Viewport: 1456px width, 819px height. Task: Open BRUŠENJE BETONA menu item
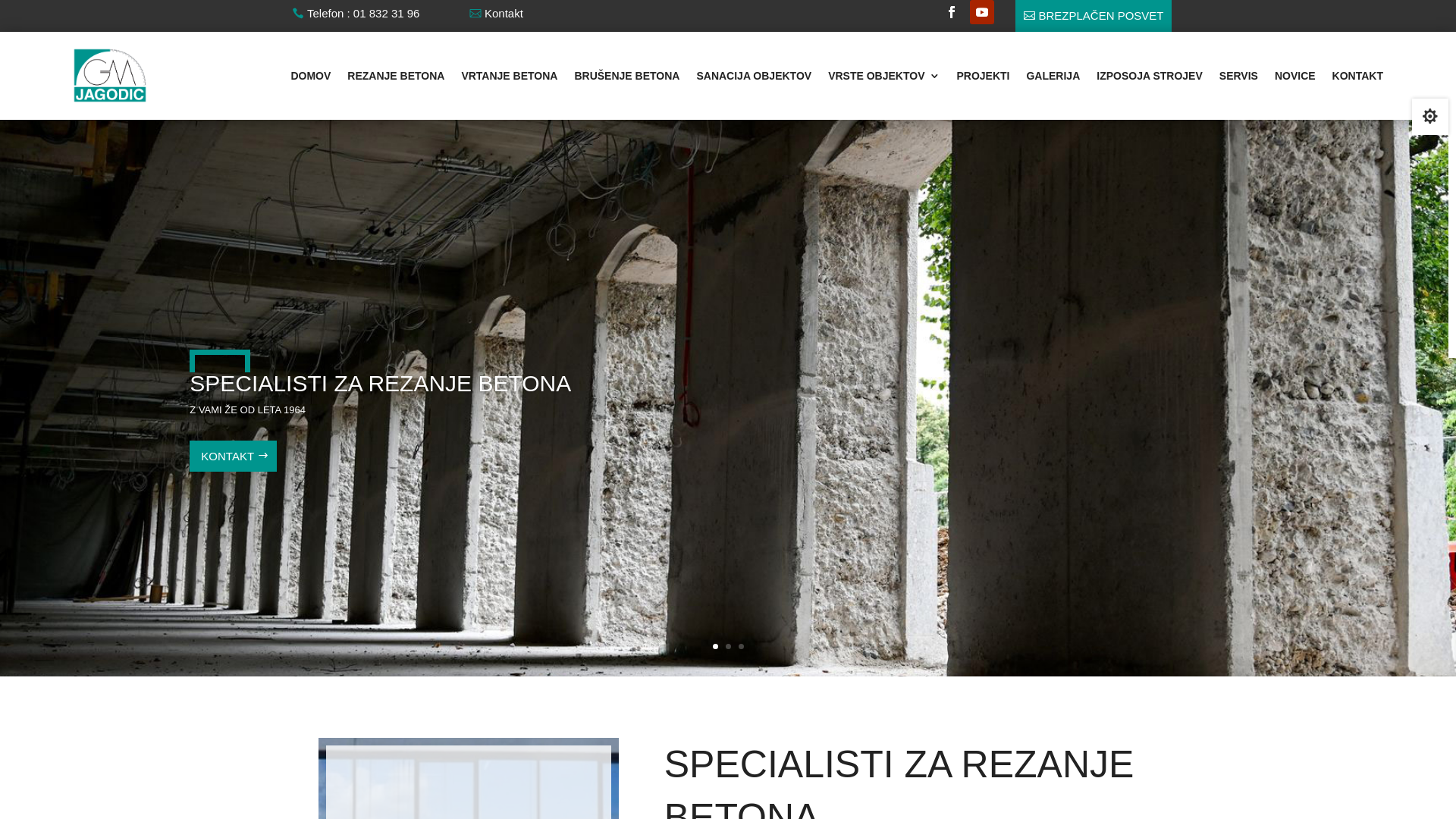click(x=626, y=76)
